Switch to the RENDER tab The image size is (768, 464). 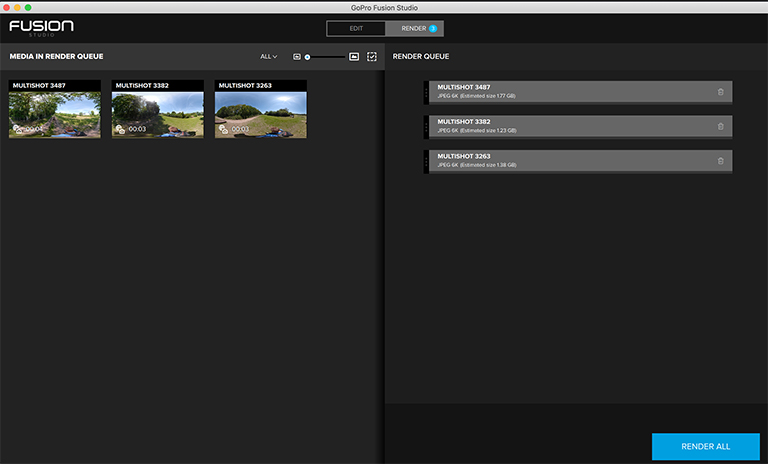(x=414, y=28)
